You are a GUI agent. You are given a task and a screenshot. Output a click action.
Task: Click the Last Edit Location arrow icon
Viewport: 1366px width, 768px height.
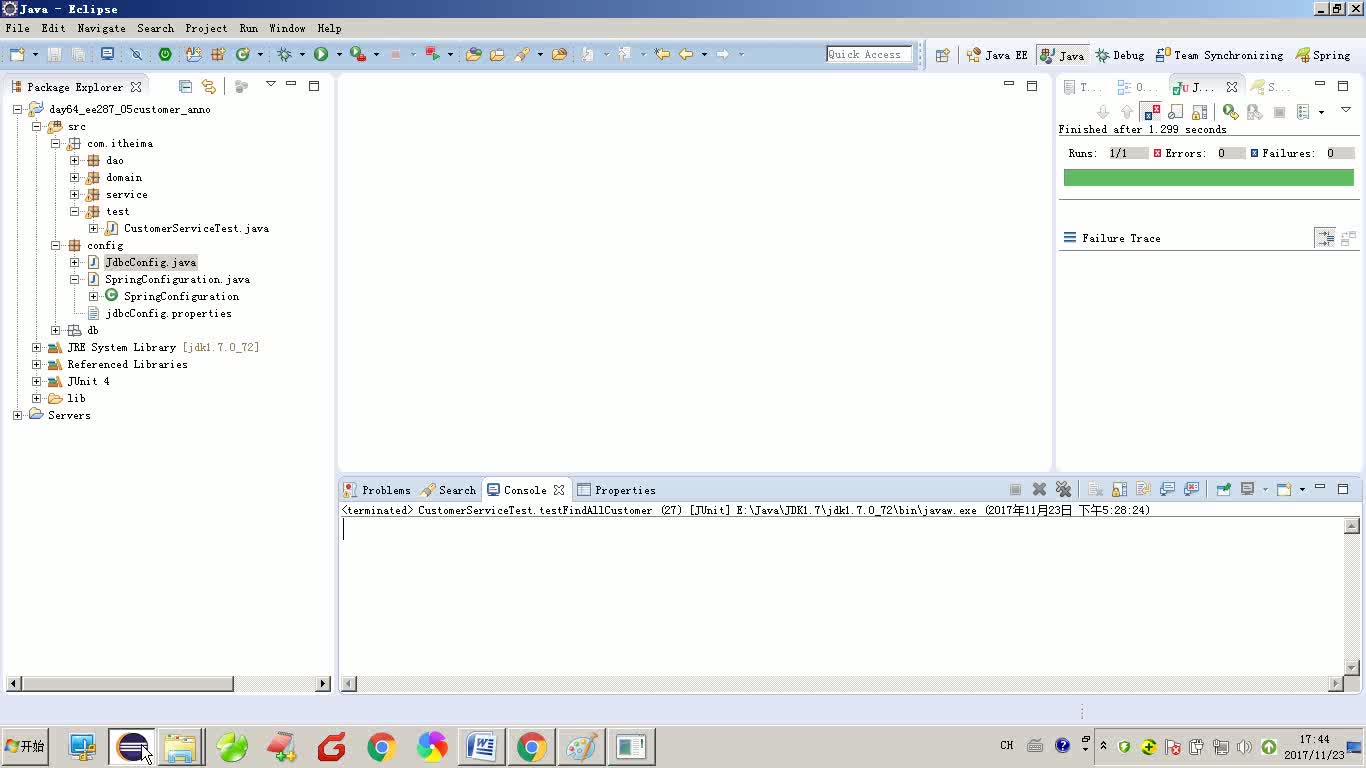[x=661, y=55]
